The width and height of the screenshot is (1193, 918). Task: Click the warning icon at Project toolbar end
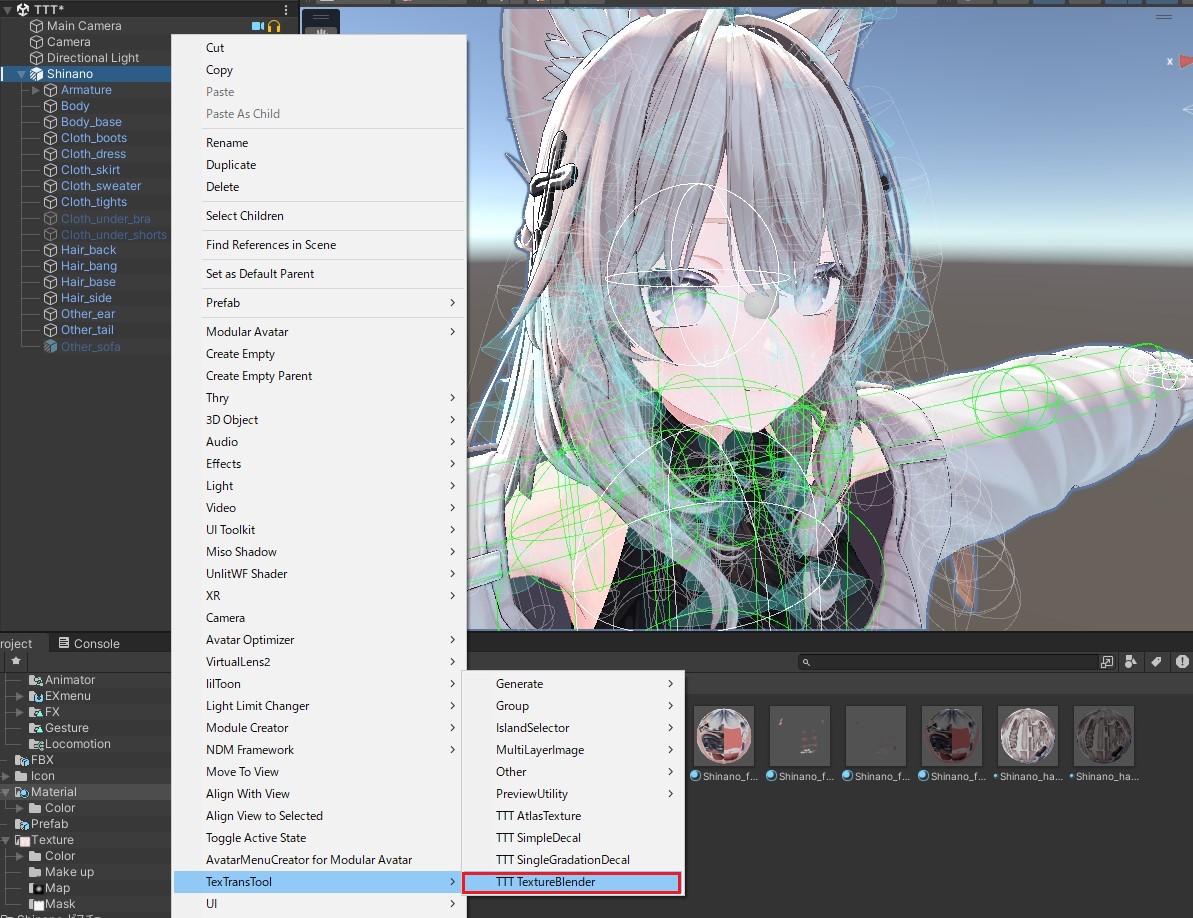point(1181,661)
